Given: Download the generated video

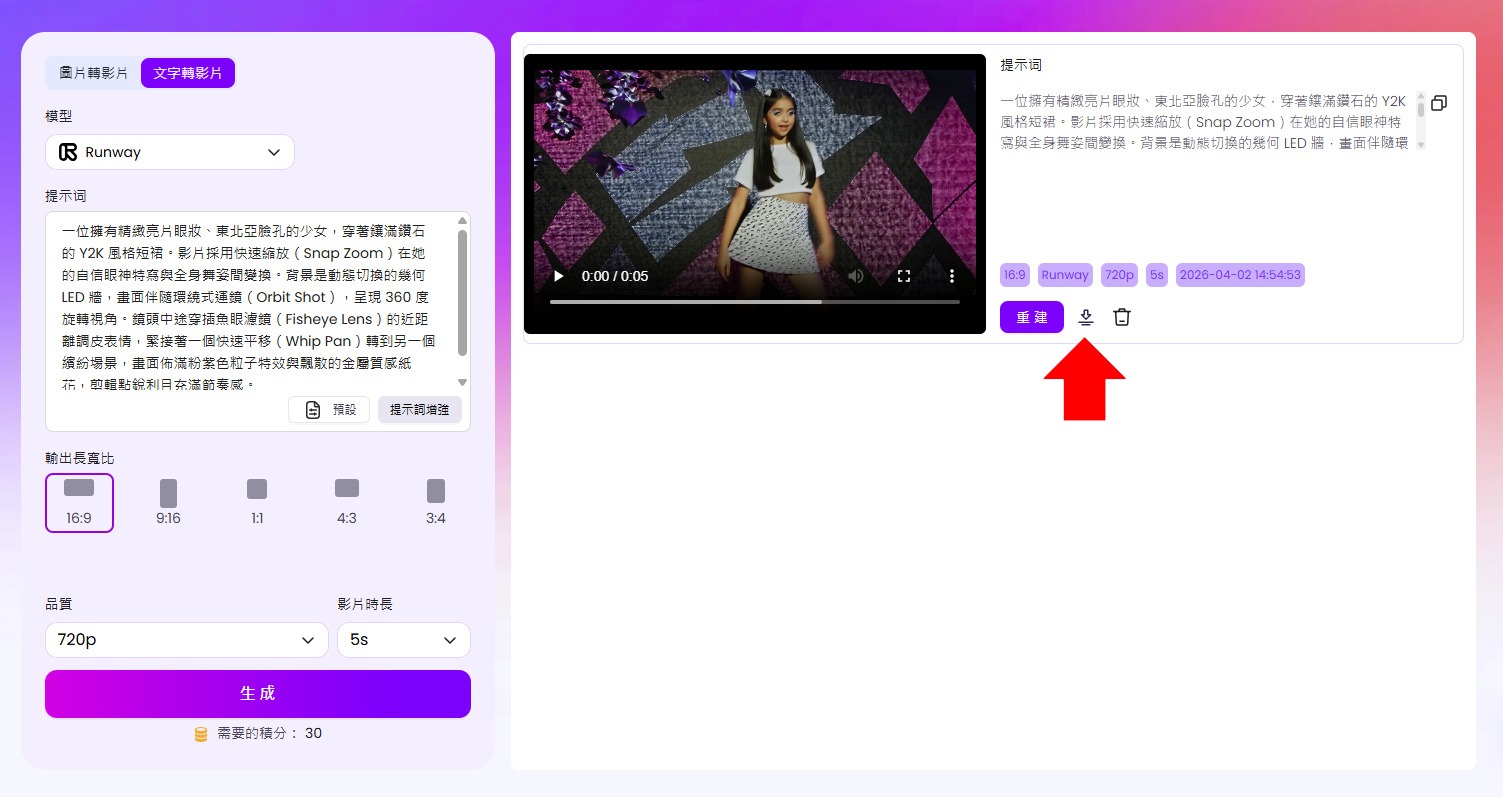Looking at the screenshot, I should tap(1086, 317).
